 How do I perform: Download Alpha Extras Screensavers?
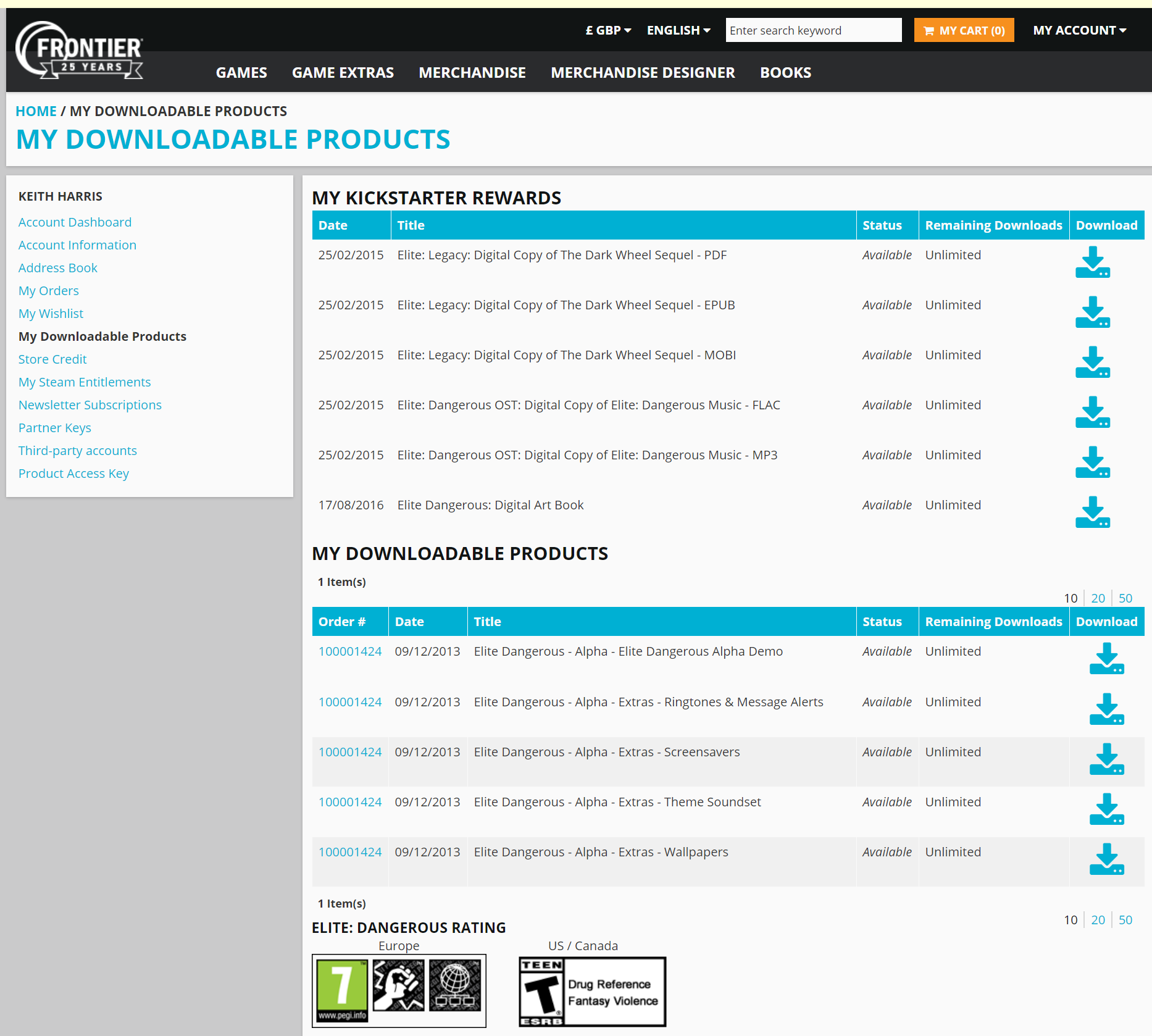pos(1106,759)
